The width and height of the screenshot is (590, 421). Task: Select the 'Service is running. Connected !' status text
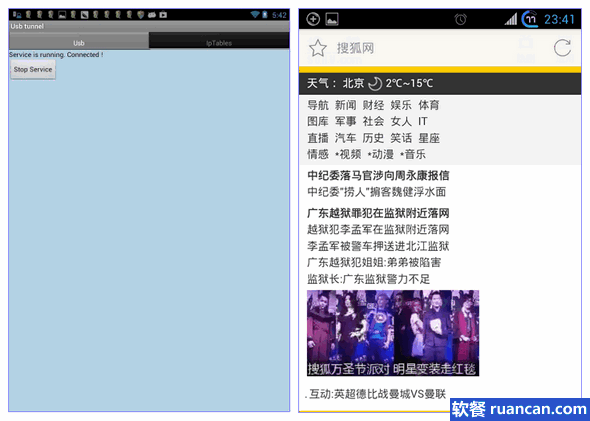[56, 55]
